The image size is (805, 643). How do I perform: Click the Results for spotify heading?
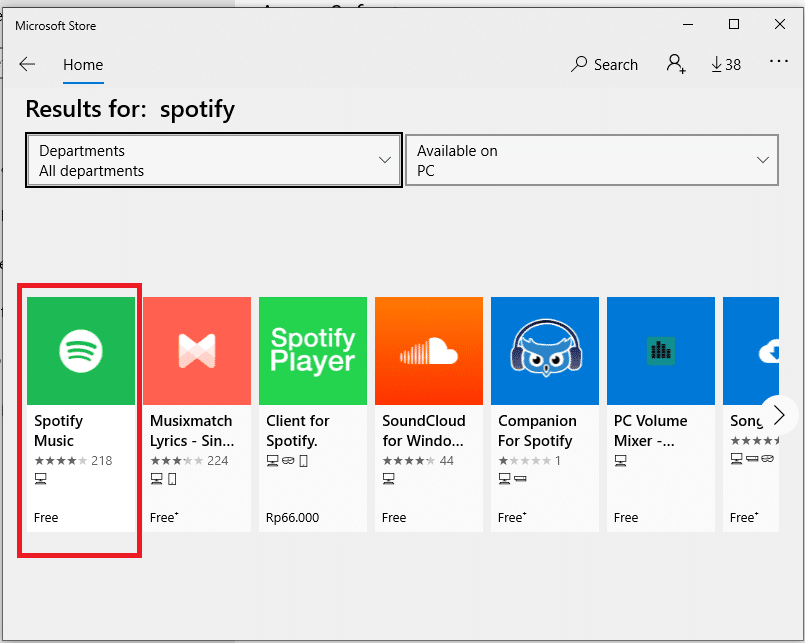click(x=130, y=109)
